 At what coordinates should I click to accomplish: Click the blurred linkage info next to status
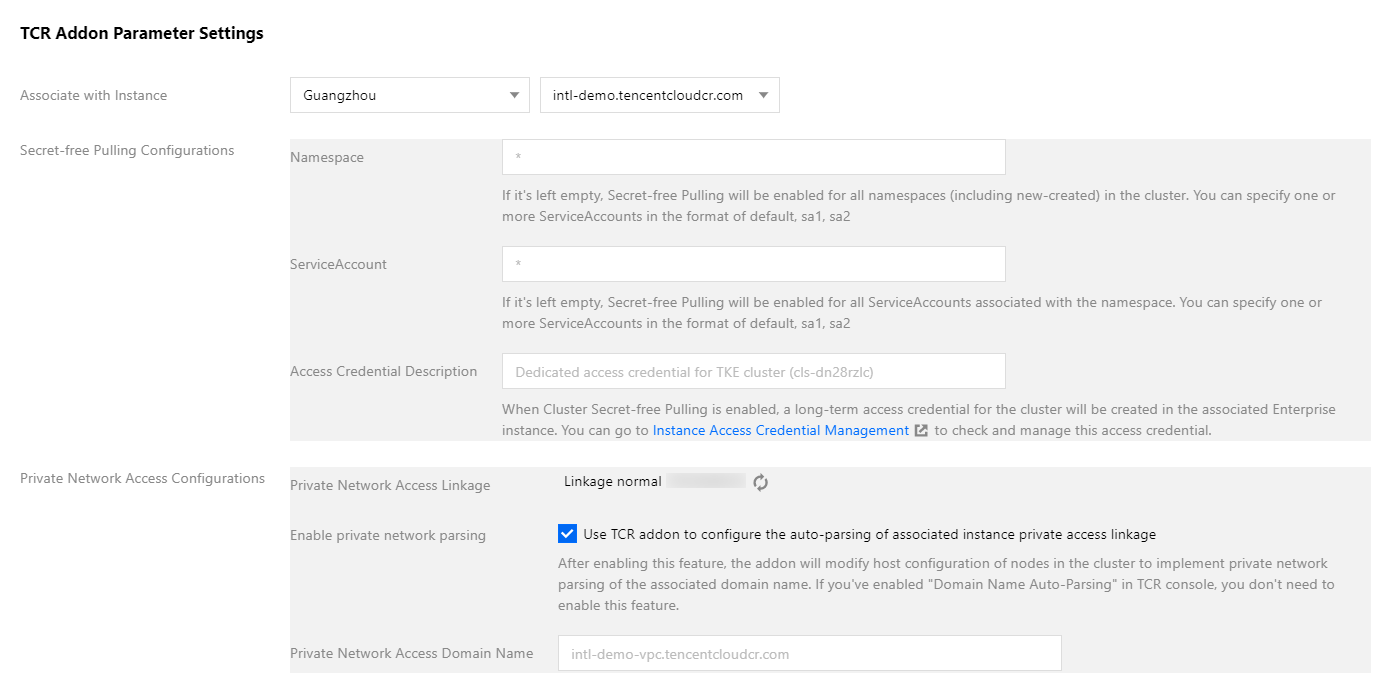[706, 482]
